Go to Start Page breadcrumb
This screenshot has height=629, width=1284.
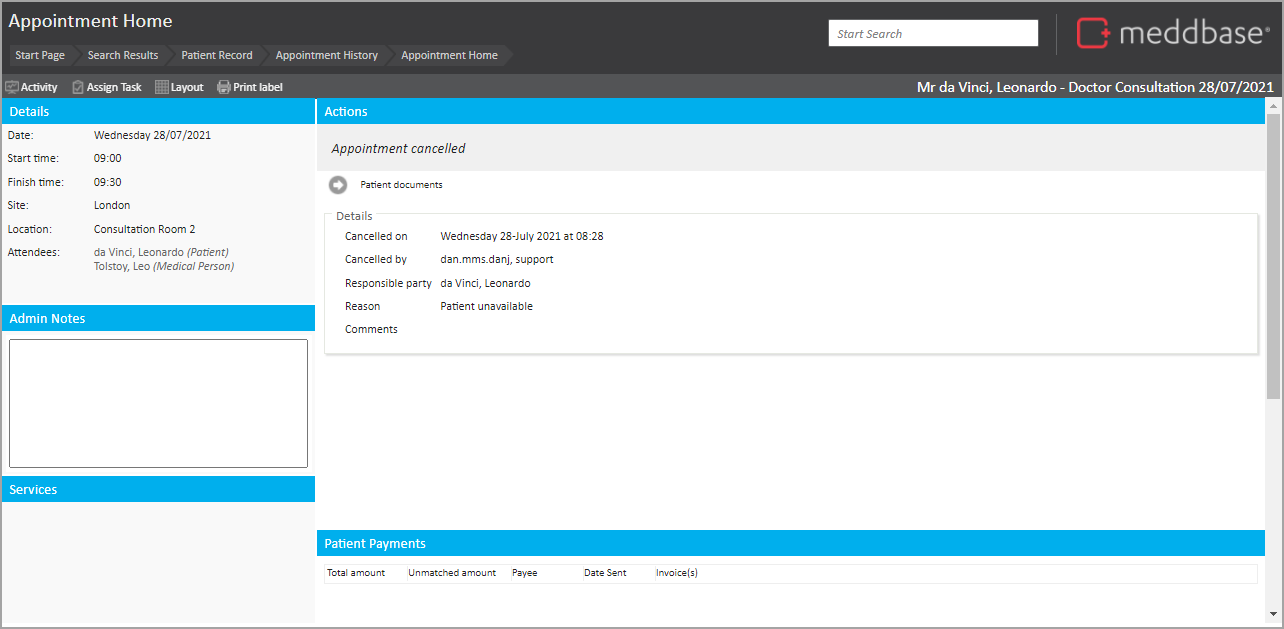[x=40, y=55]
